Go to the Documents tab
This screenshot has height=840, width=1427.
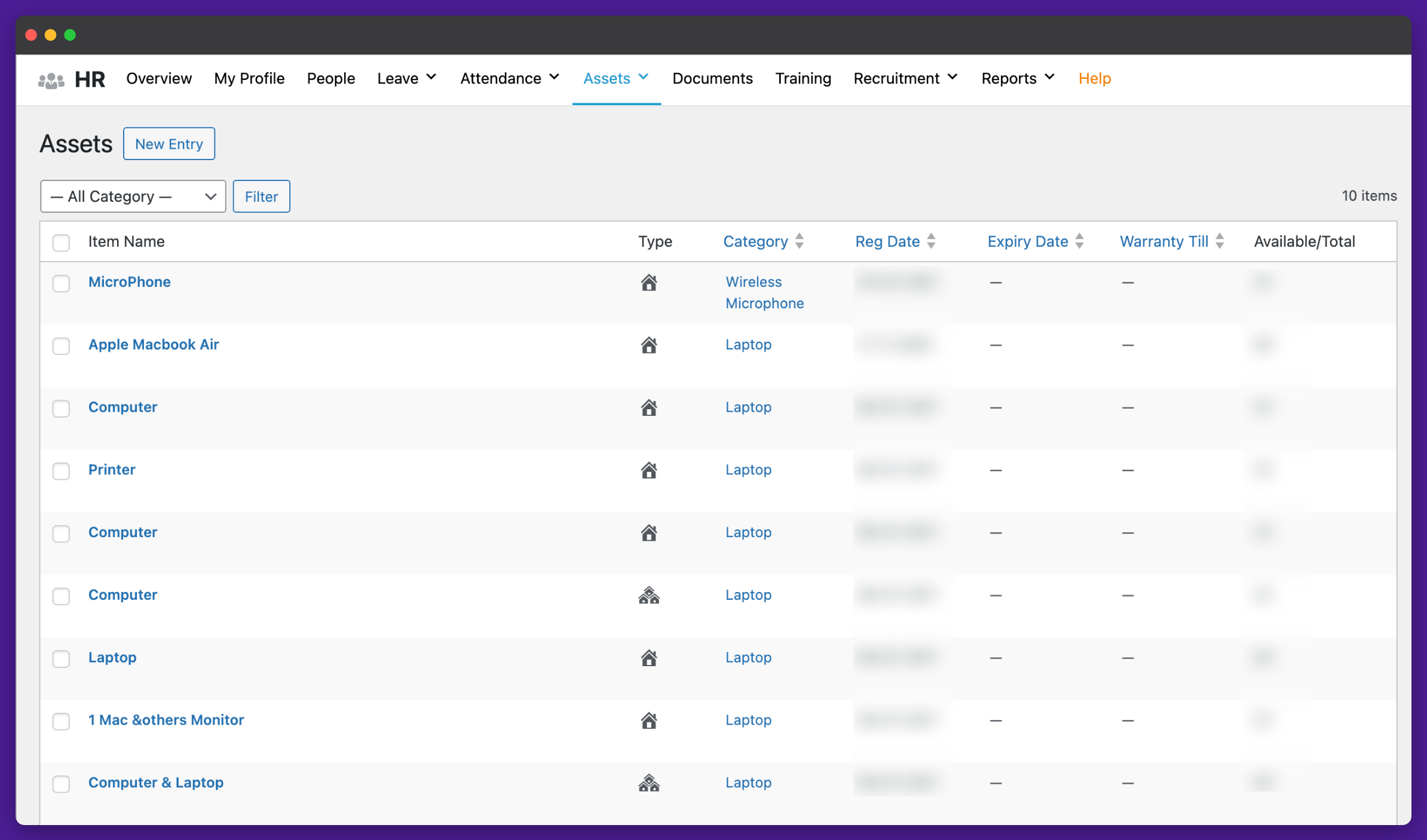click(712, 78)
